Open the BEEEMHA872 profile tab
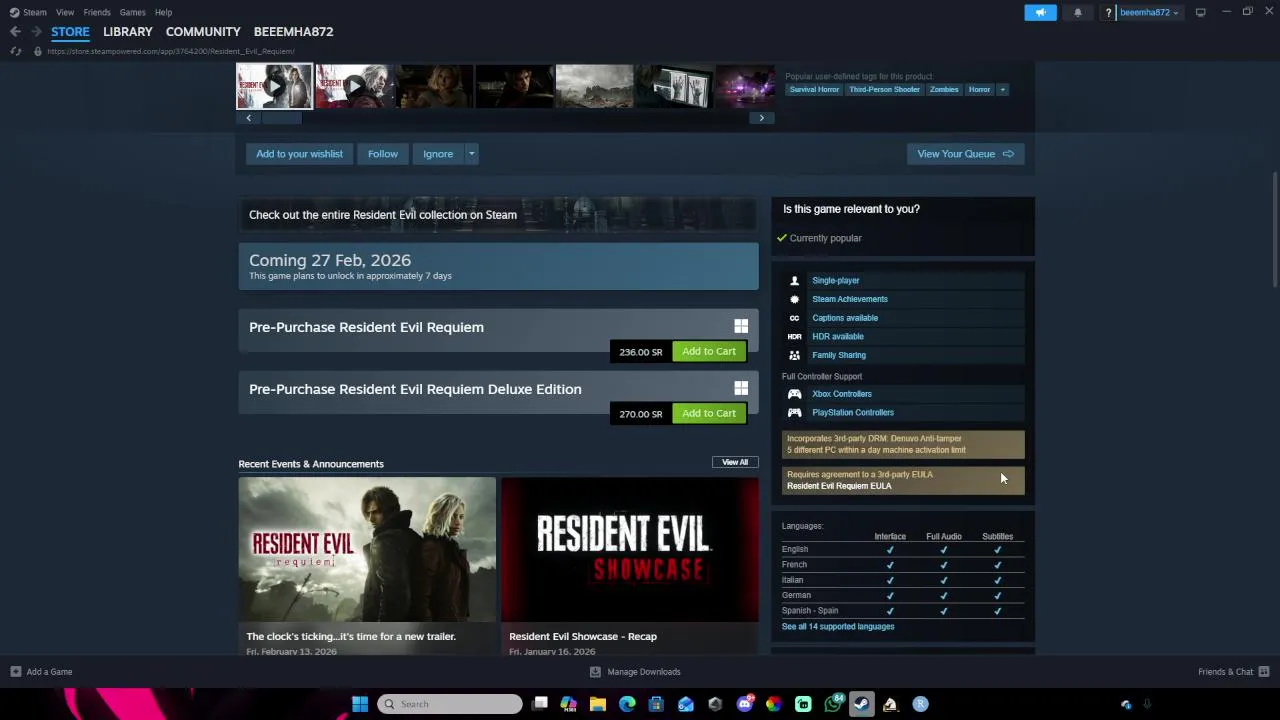The width and height of the screenshot is (1280, 720). tap(293, 32)
